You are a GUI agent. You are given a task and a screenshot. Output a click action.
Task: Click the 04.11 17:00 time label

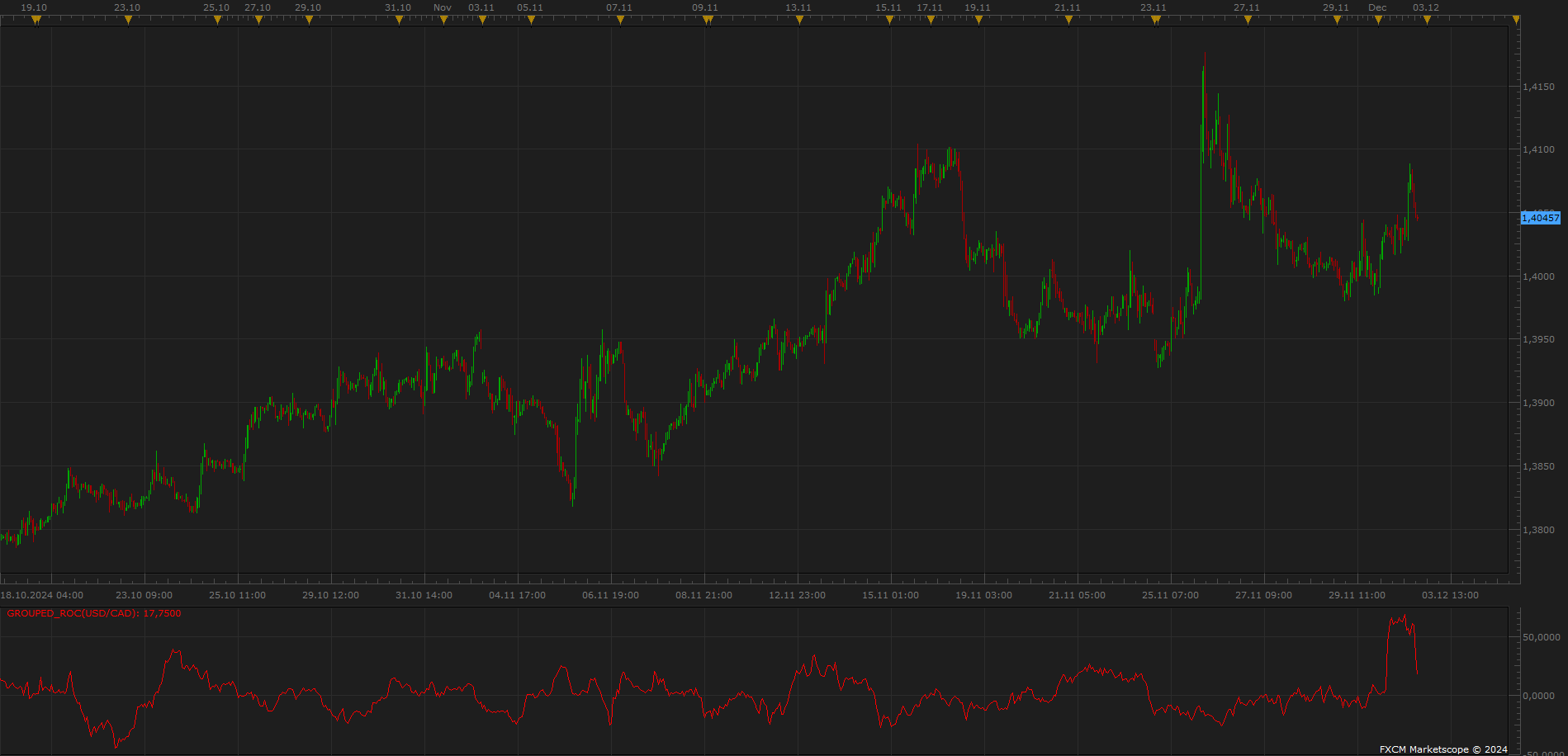[518, 595]
